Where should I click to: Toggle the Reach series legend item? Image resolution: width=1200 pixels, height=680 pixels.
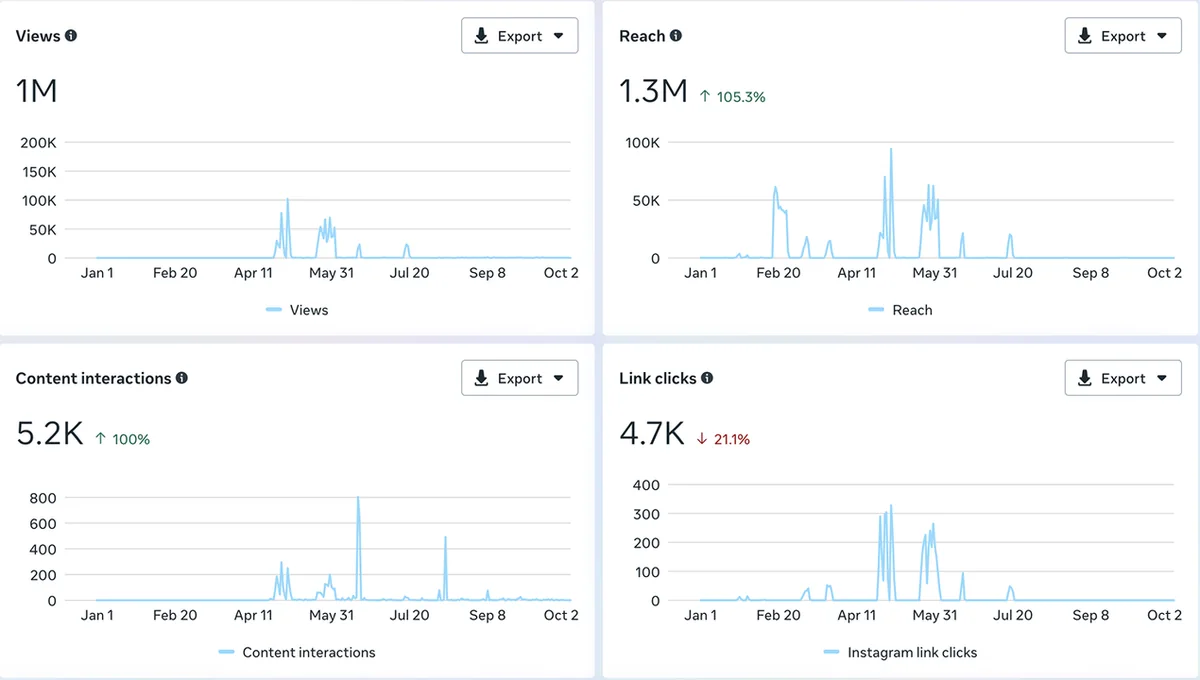[x=900, y=310]
